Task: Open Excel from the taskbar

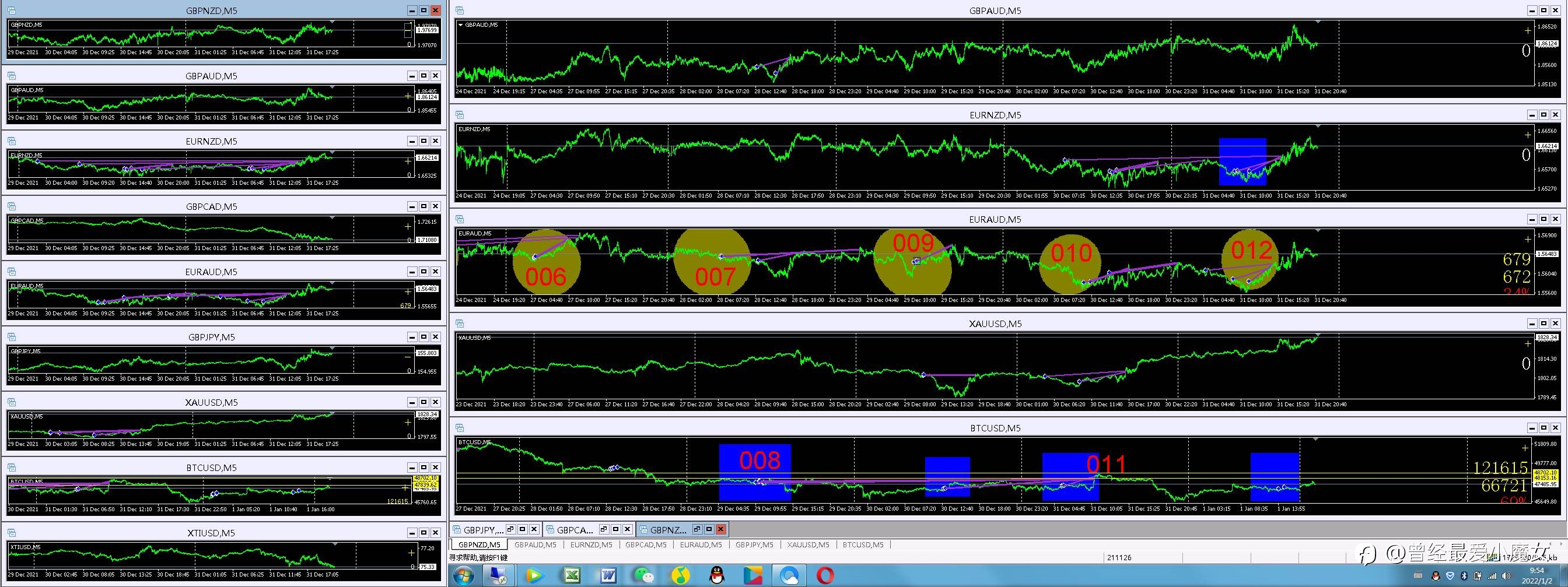Action: [x=572, y=575]
